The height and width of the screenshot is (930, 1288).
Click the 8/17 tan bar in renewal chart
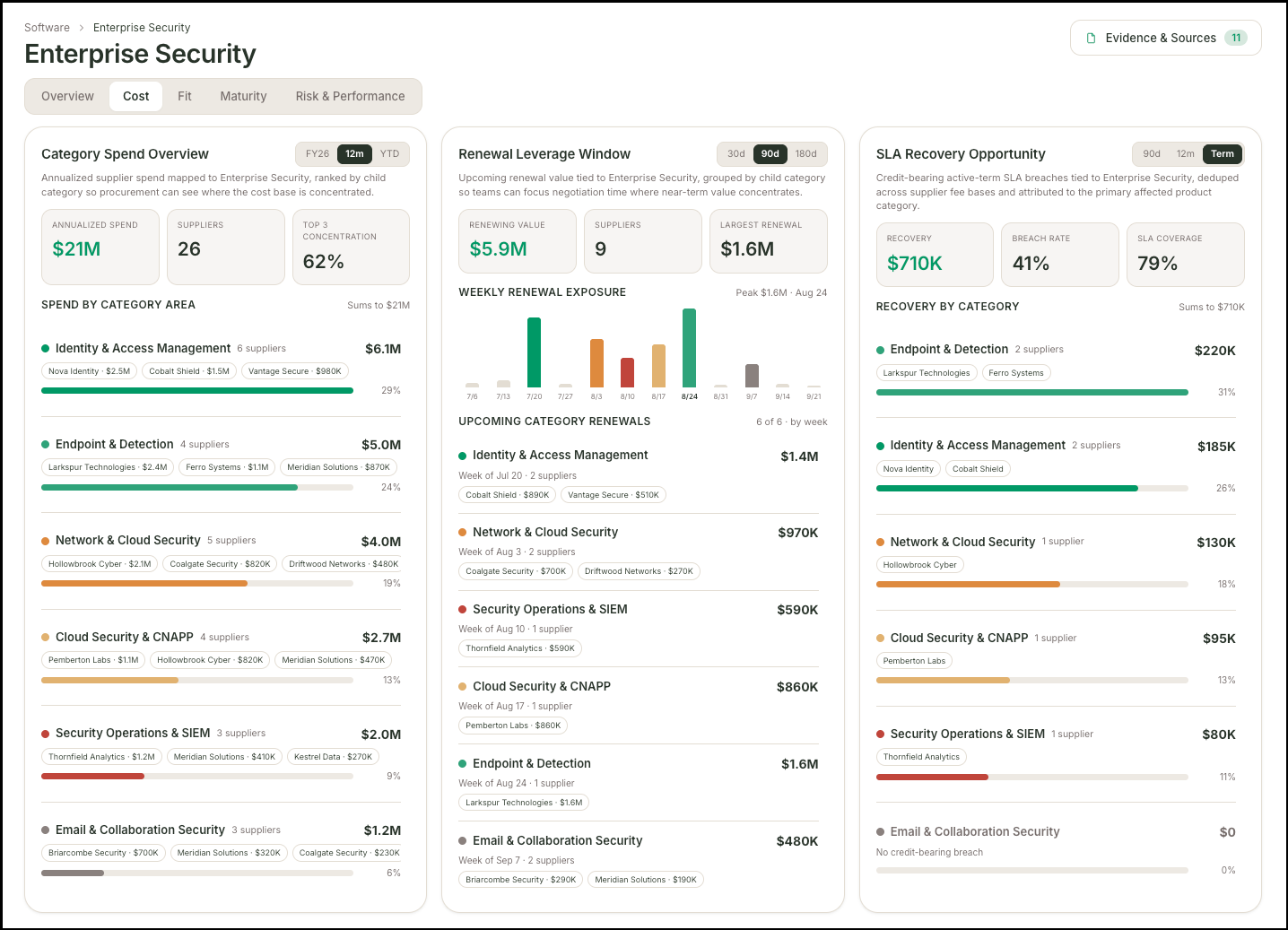click(x=658, y=366)
